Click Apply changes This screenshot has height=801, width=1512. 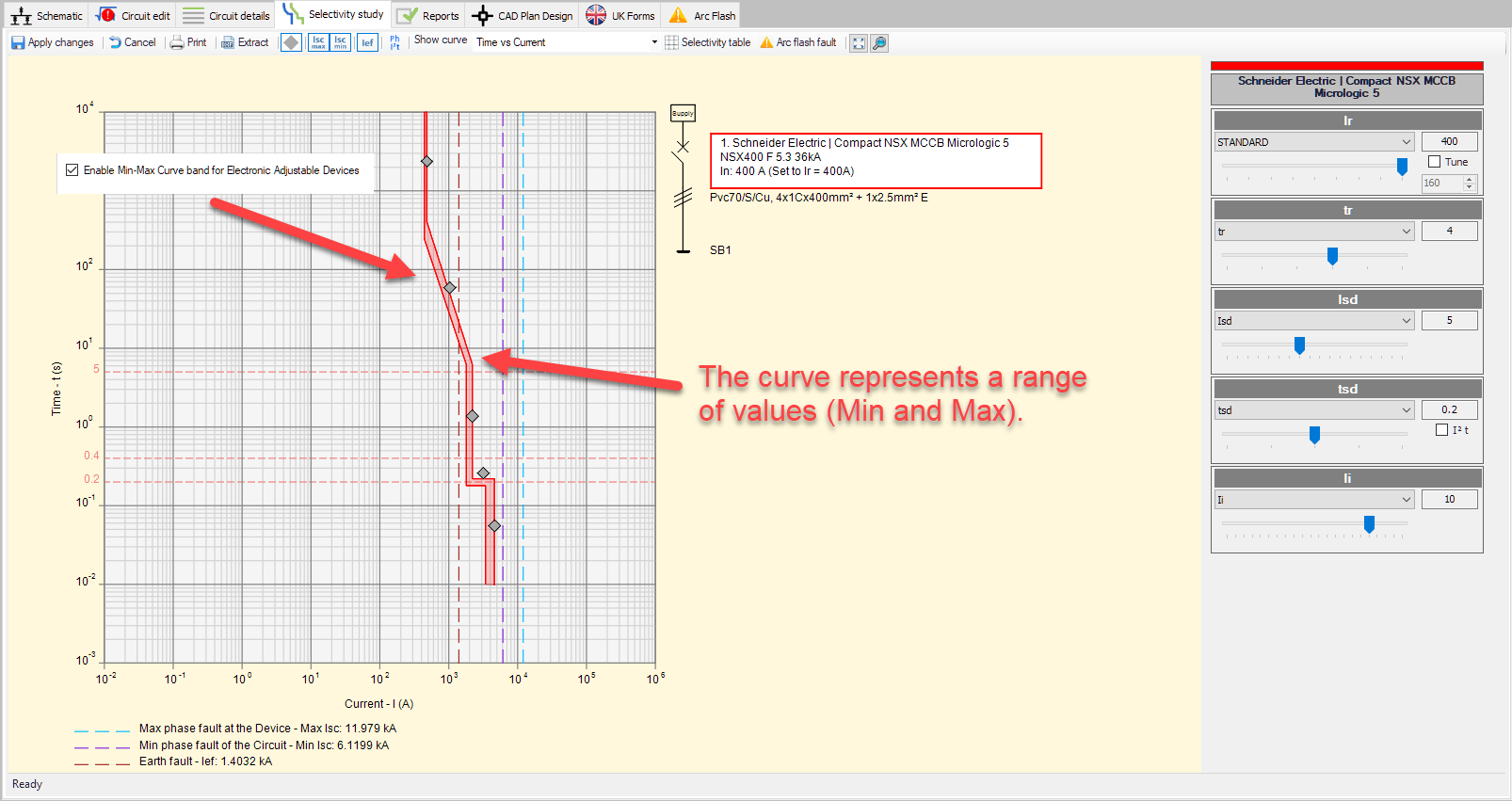[x=53, y=42]
